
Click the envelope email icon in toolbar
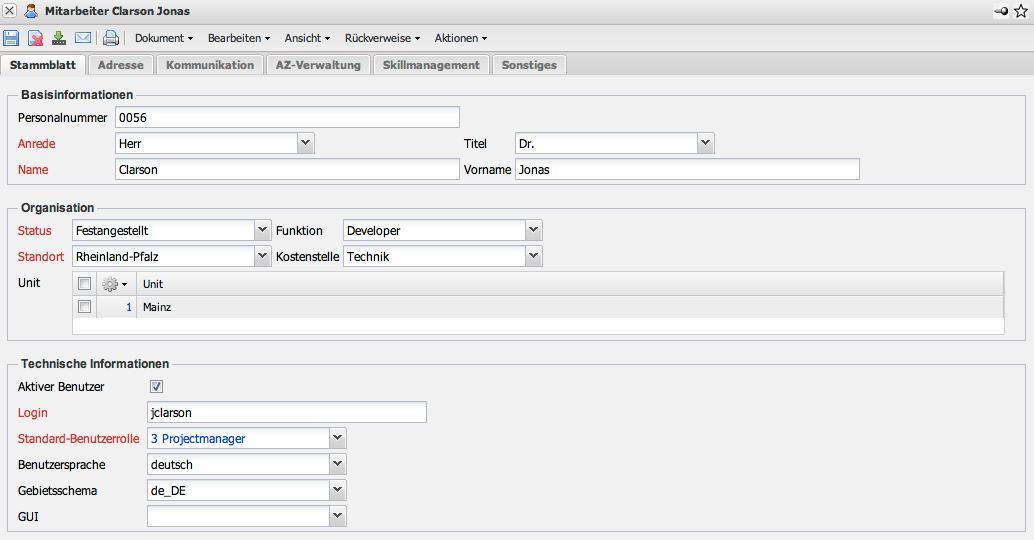[x=83, y=39]
